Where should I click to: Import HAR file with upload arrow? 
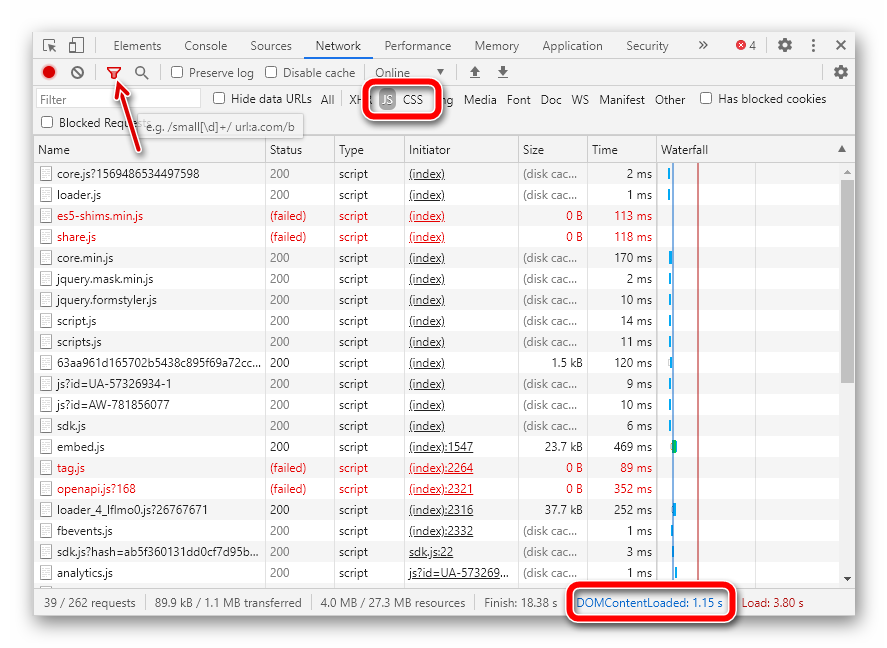(x=475, y=72)
